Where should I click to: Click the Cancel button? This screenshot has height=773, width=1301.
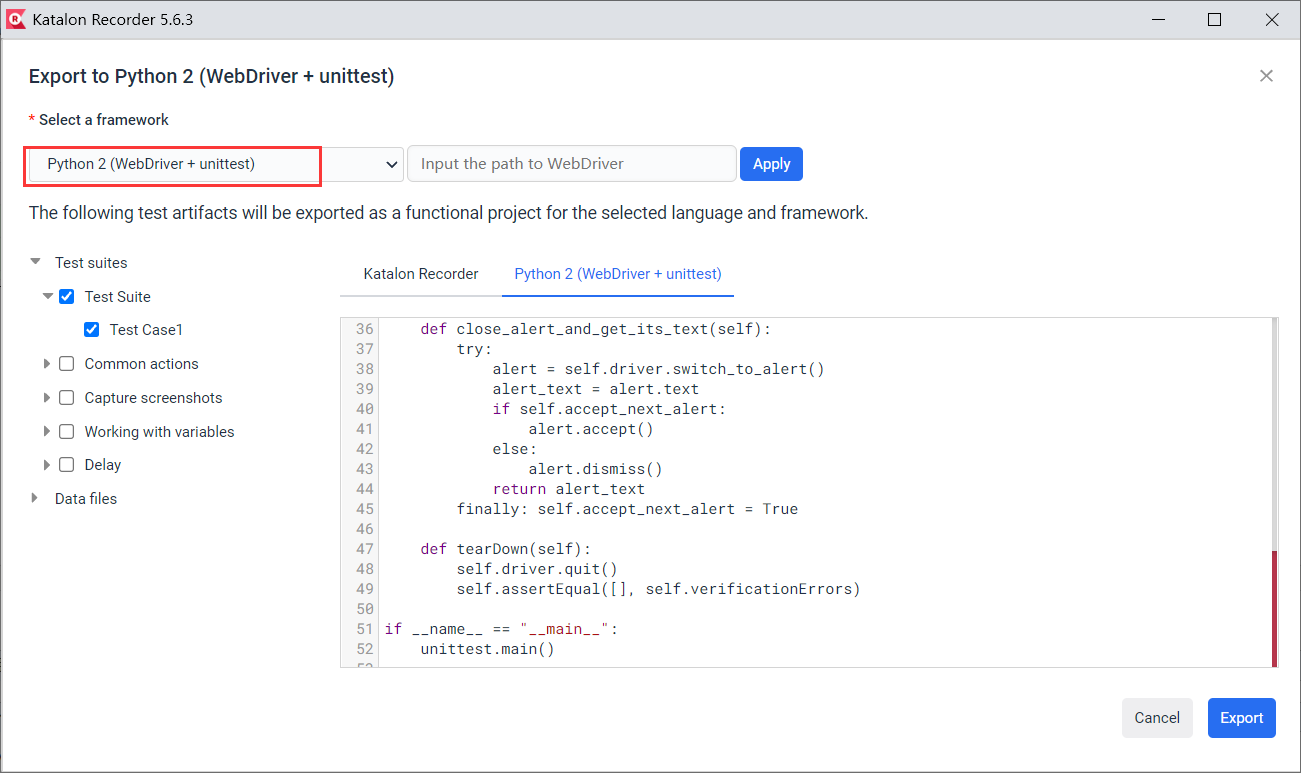click(x=1157, y=718)
